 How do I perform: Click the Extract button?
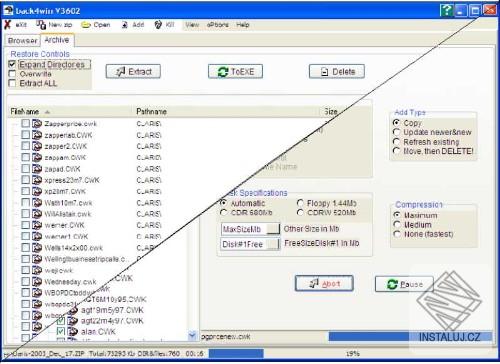click(x=133, y=71)
